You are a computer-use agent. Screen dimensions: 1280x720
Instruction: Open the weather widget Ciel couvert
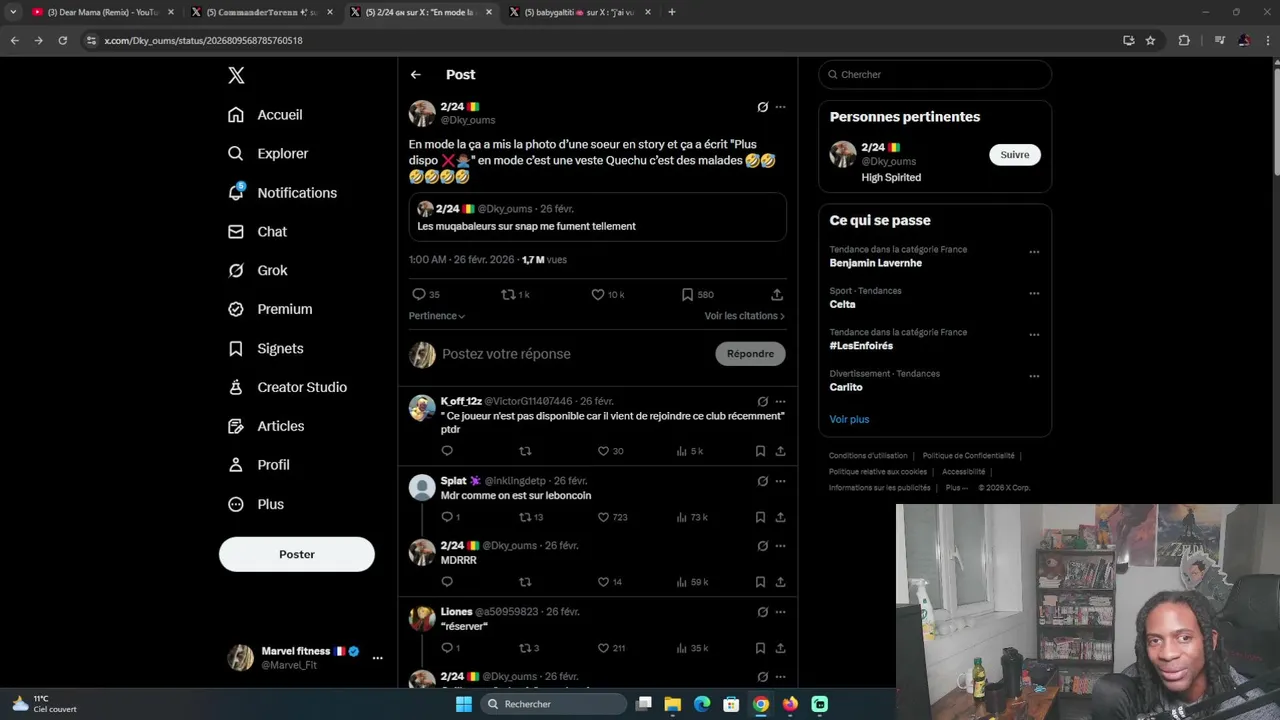(x=43, y=704)
